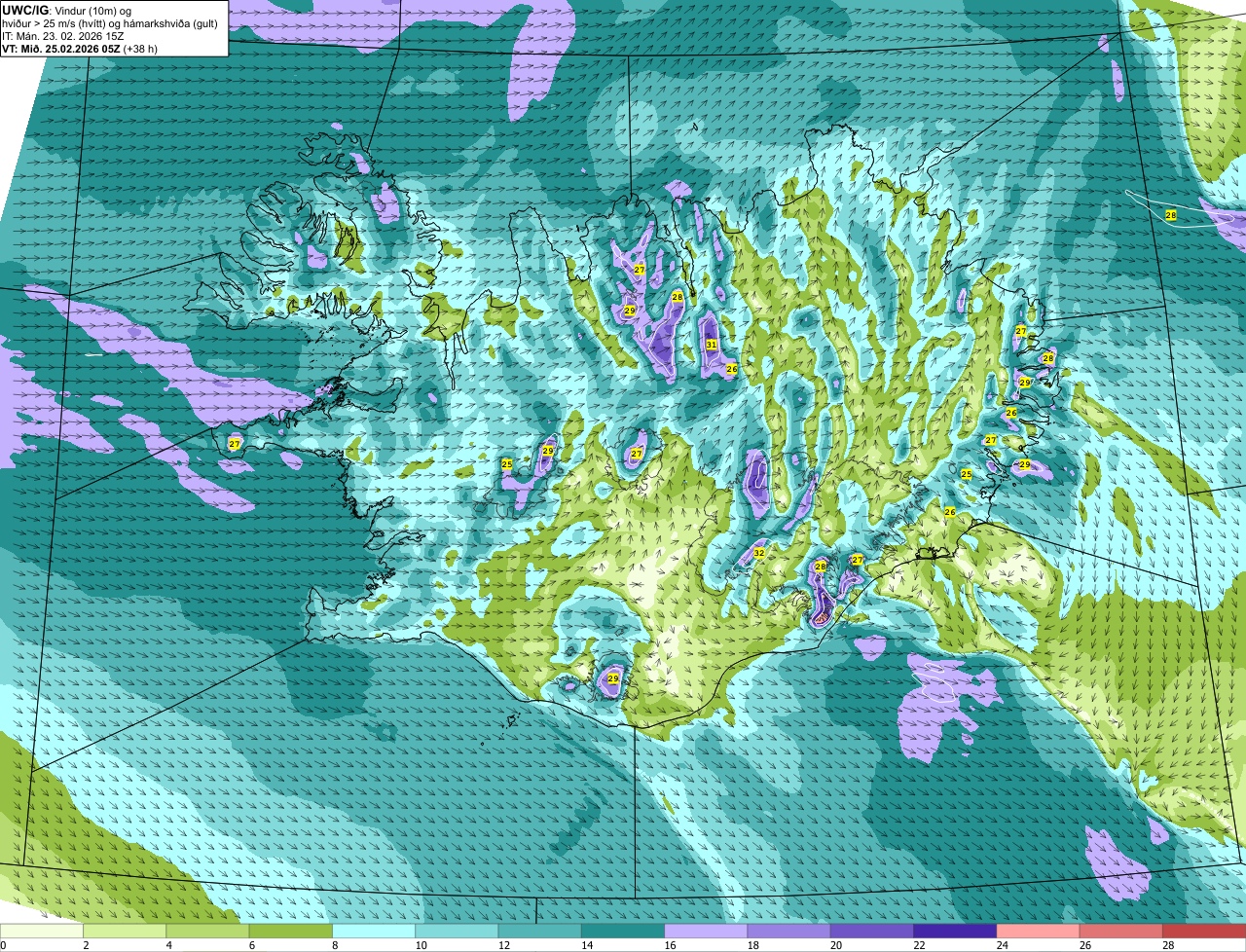
Task: Click the 4–6 m/s legend color swatch
Action: pyautogui.click(x=207, y=932)
